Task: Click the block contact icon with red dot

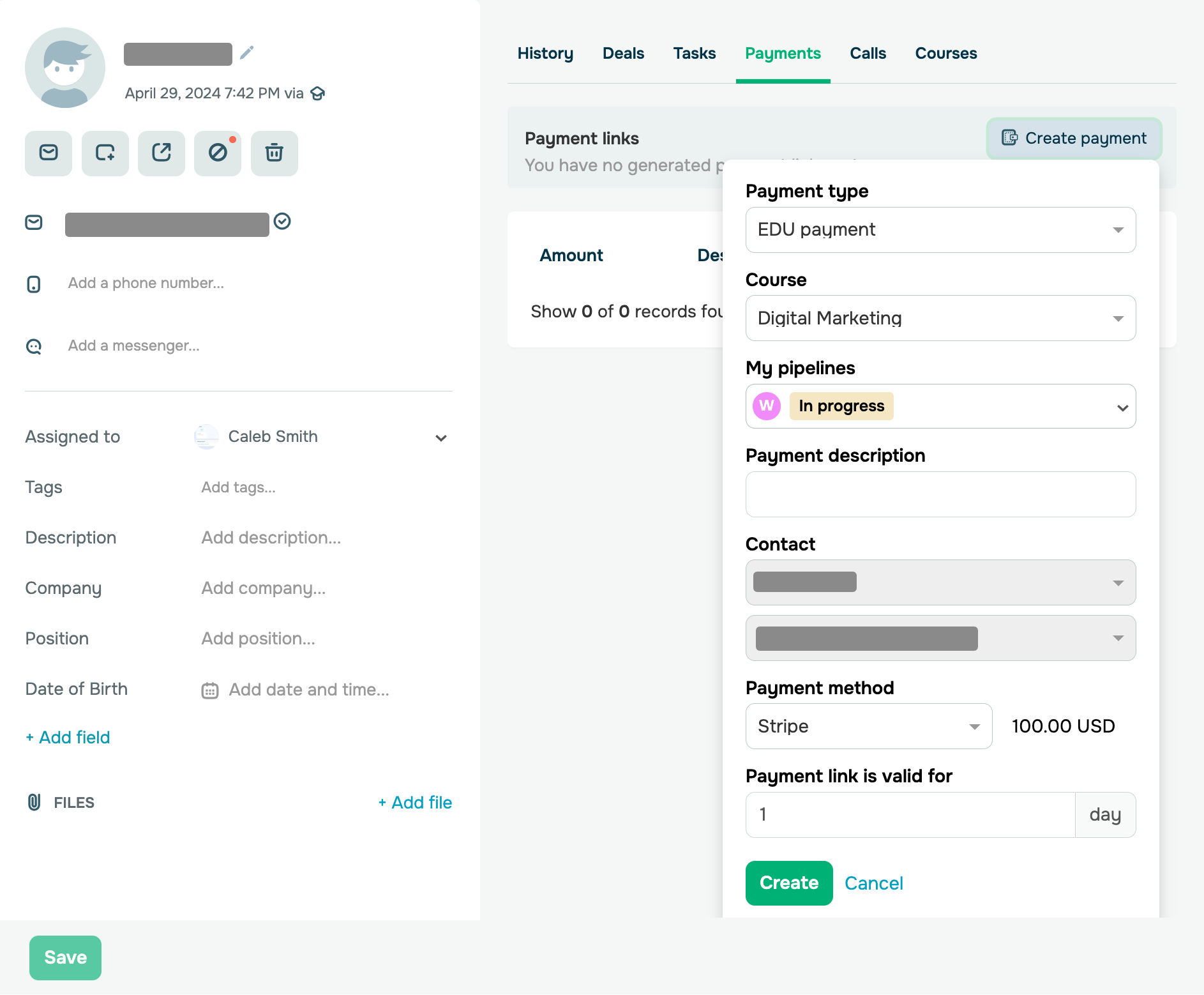Action: click(217, 153)
